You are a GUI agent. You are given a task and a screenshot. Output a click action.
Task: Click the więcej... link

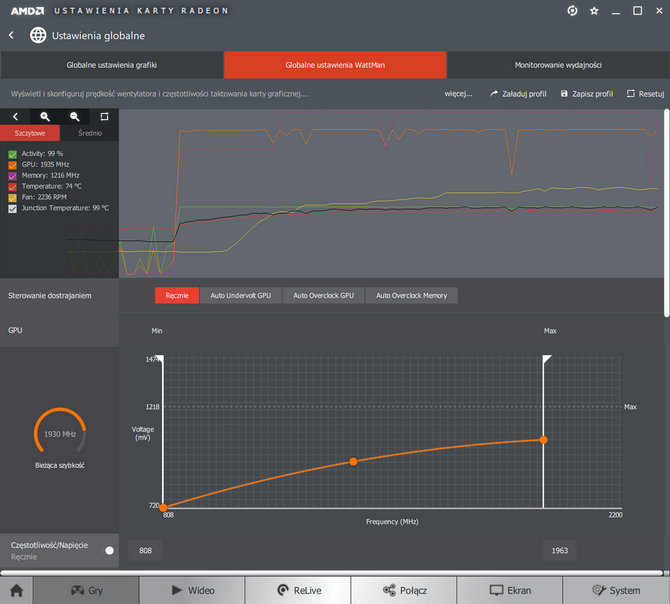(458, 94)
